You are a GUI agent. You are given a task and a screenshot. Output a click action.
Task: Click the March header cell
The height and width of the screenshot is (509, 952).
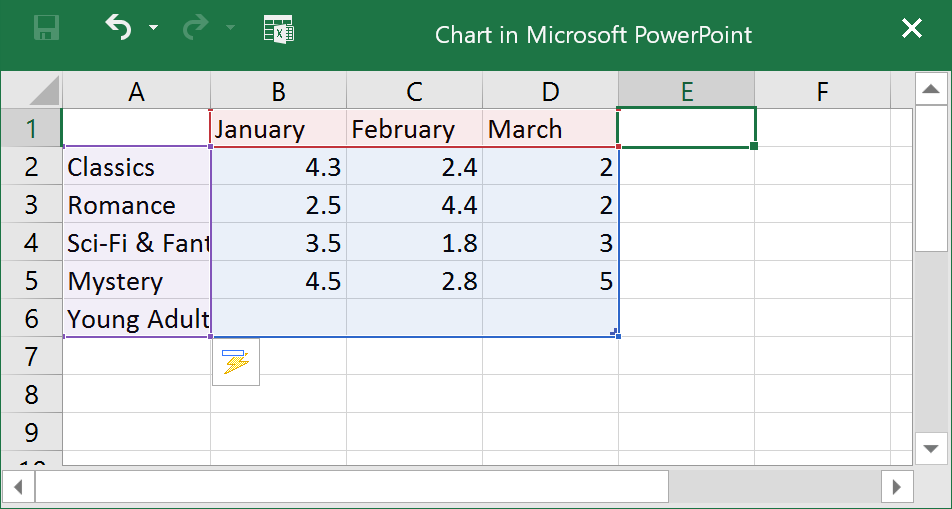(x=551, y=129)
